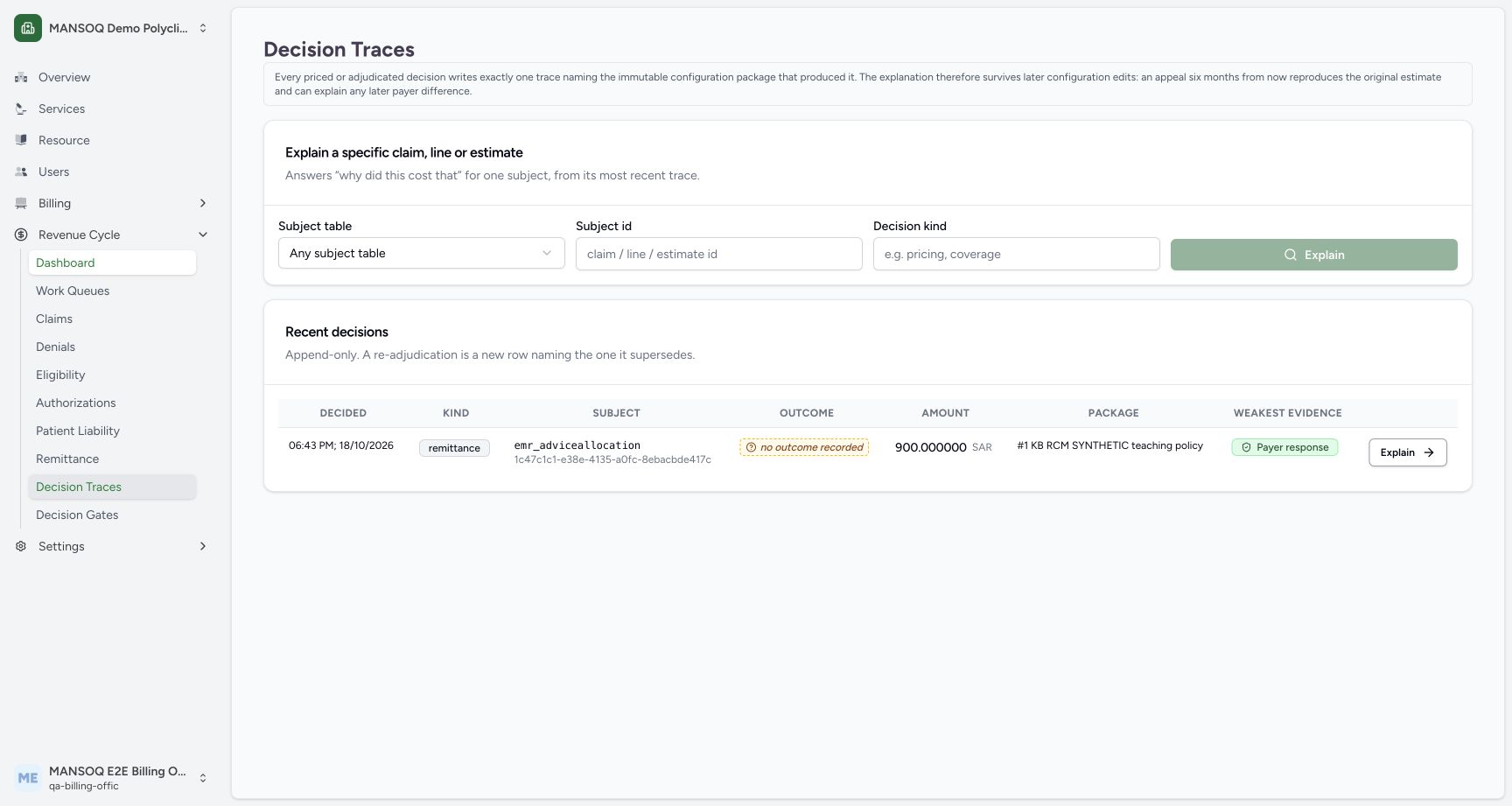Click the ME user avatar

pyautogui.click(x=28, y=778)
